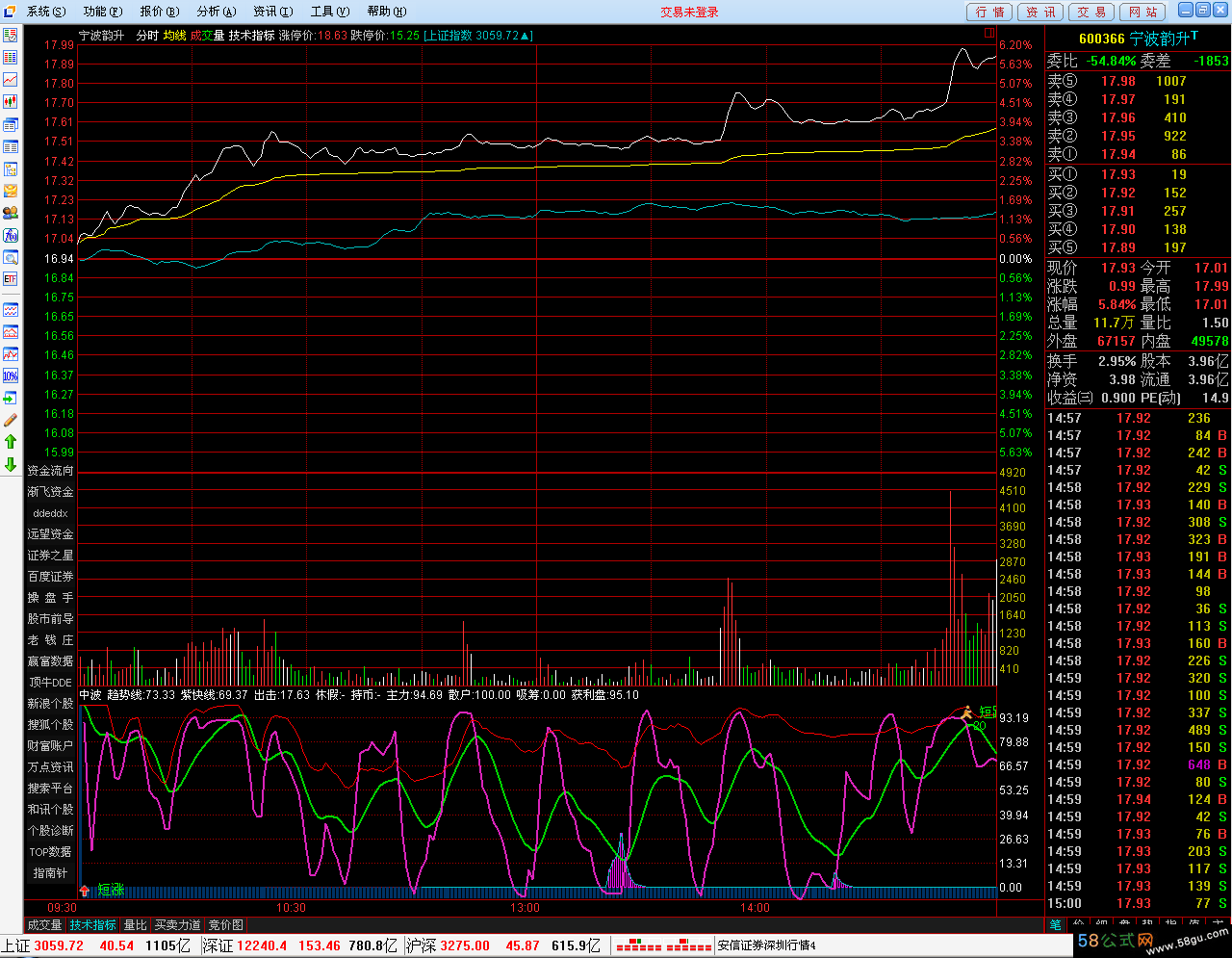The height and width of the screenshot is (958, 1232).
Task: Open the 功能(F) menu
Action: (103, 12)
